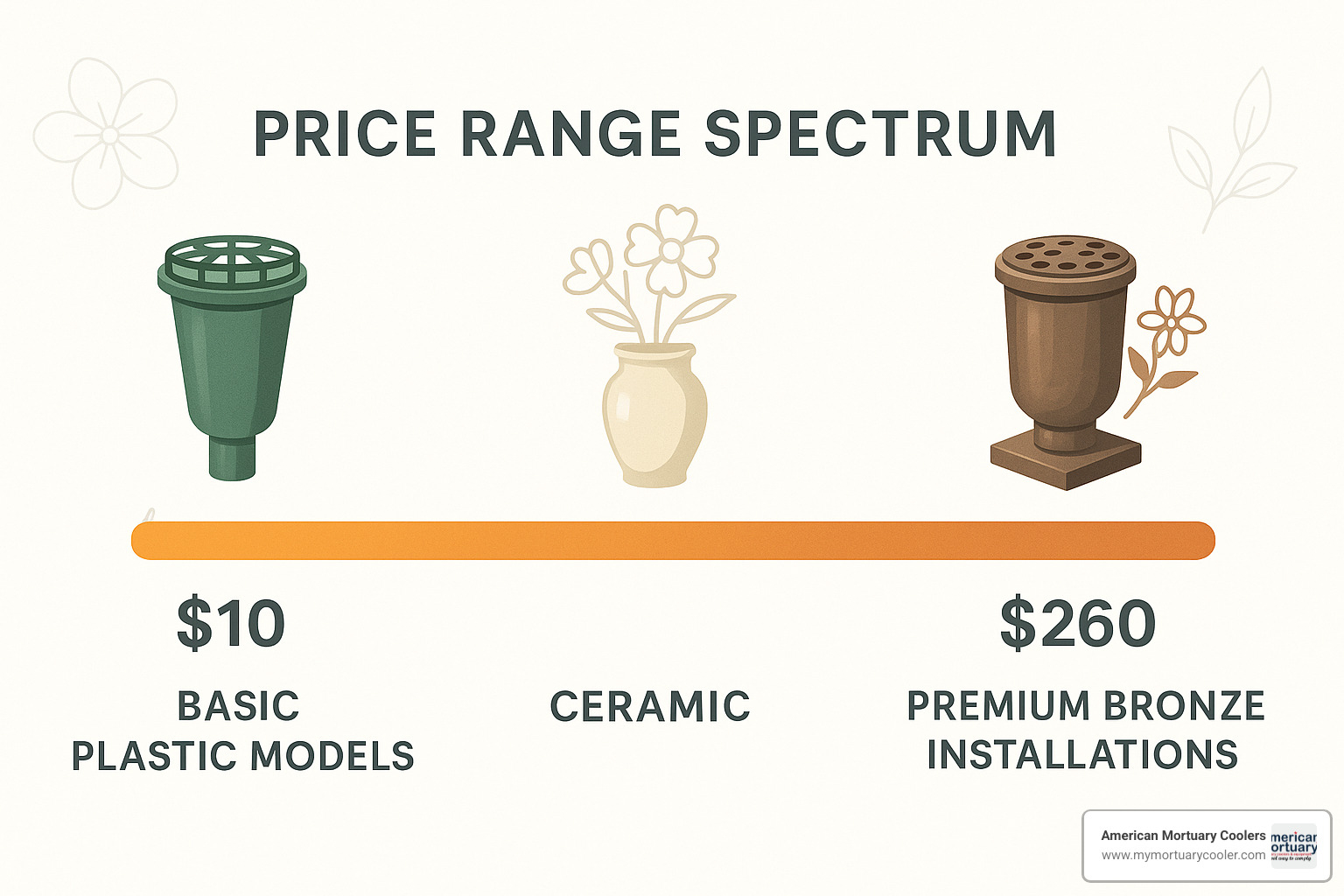This screenshot has height=896, width=1344.
Task: Click the American Mortuary Coolers name text
Action: 1183,836
